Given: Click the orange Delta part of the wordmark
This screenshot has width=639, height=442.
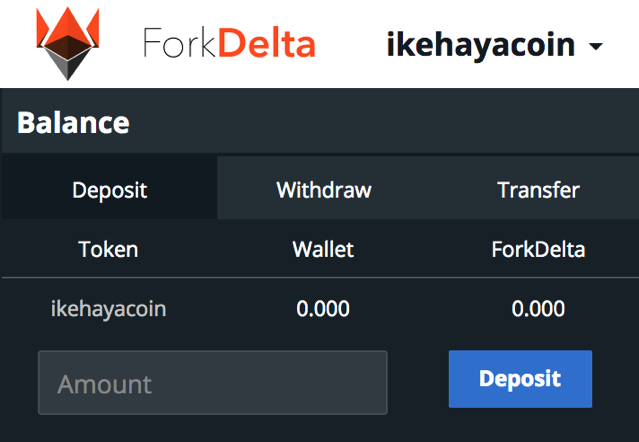Looking at the screenshot, I should (x=267, y=42).
